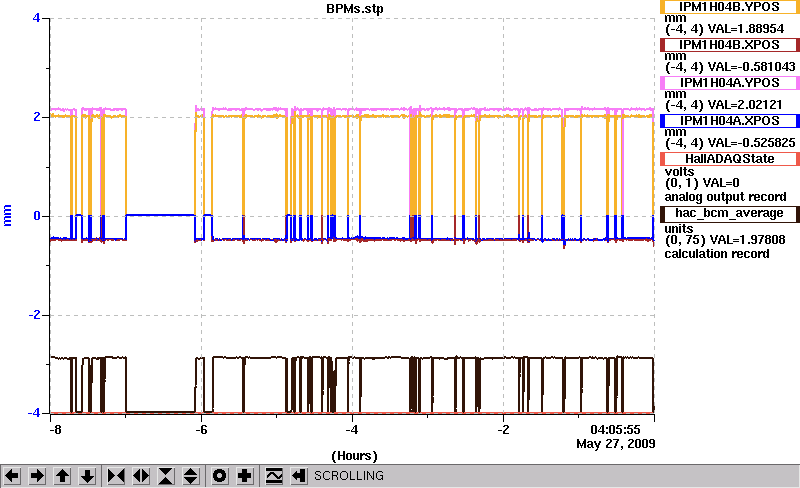This screenshot has width=800, height=488.
Task: Click the vertical zoom-in hourglass icon
Action: point(166,476)
